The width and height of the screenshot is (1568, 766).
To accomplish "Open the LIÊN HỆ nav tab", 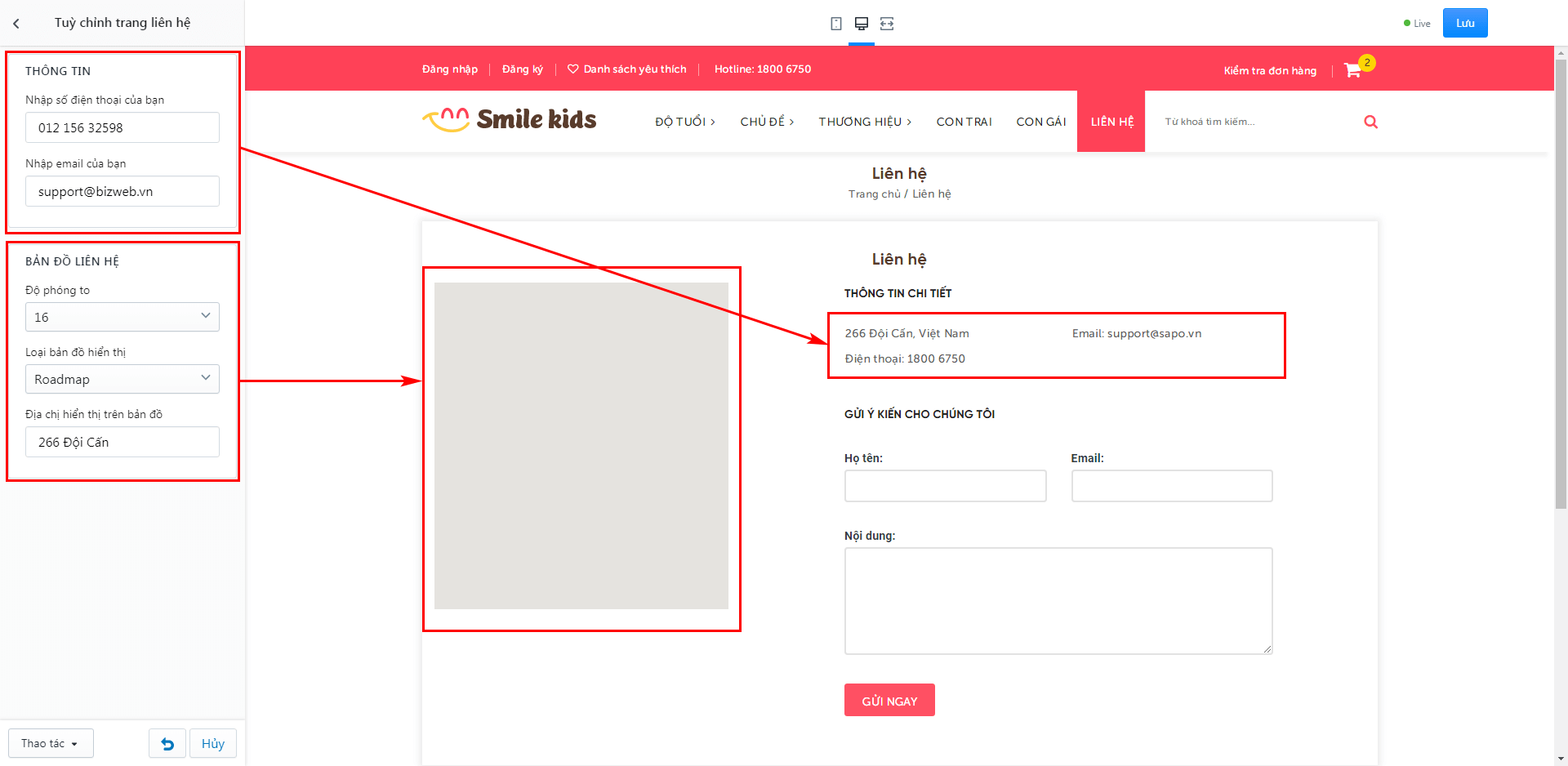I will pyautogui.click(x=1111, y=122).
